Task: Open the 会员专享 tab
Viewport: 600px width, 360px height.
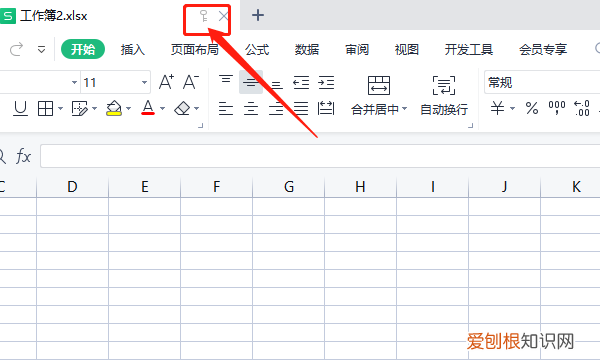Action: tap(543, 49)
